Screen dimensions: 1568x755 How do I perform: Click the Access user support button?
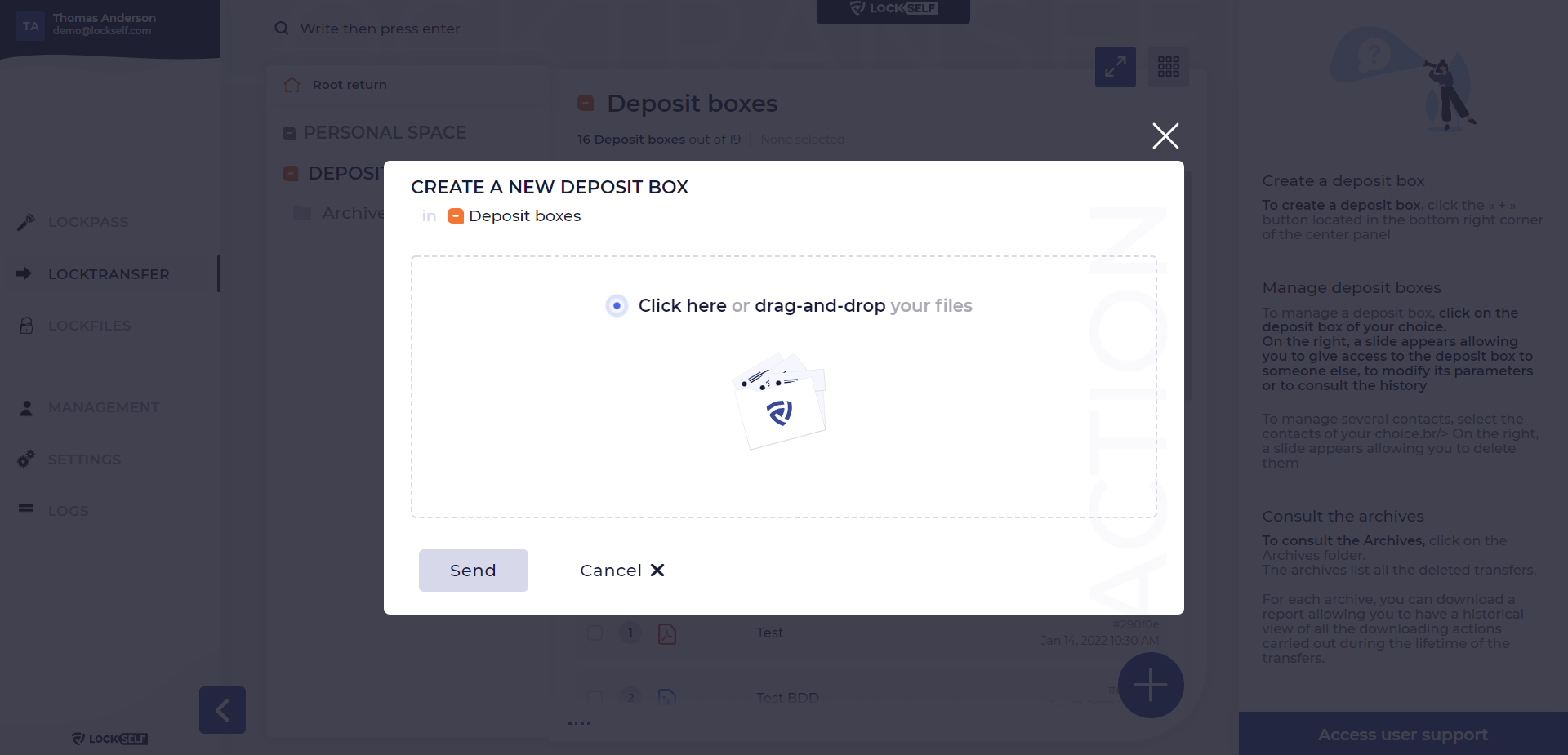[x=1403, y=735]
